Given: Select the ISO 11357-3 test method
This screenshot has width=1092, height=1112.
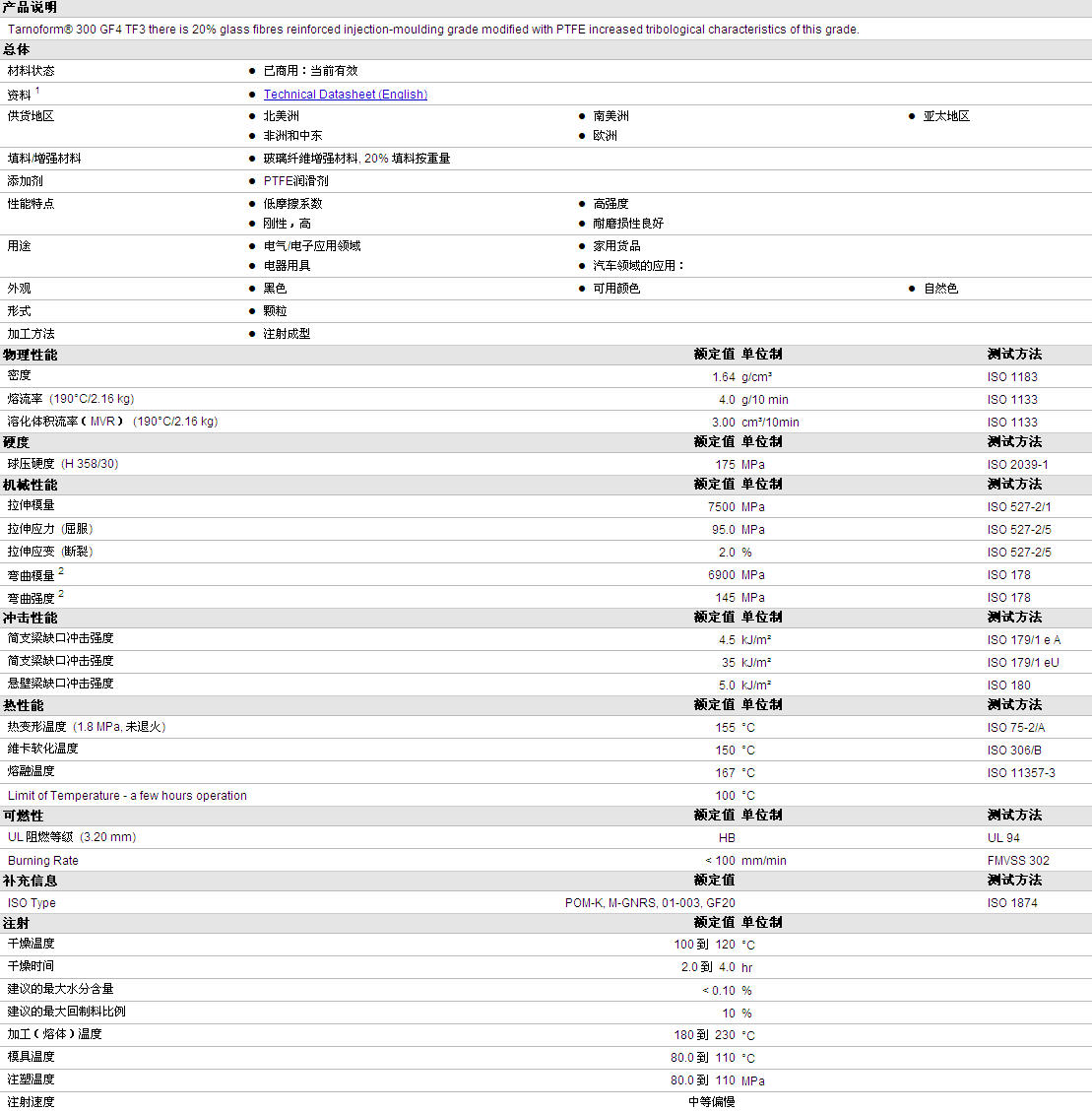Looking at the screenshot, I should [1021, 774].
